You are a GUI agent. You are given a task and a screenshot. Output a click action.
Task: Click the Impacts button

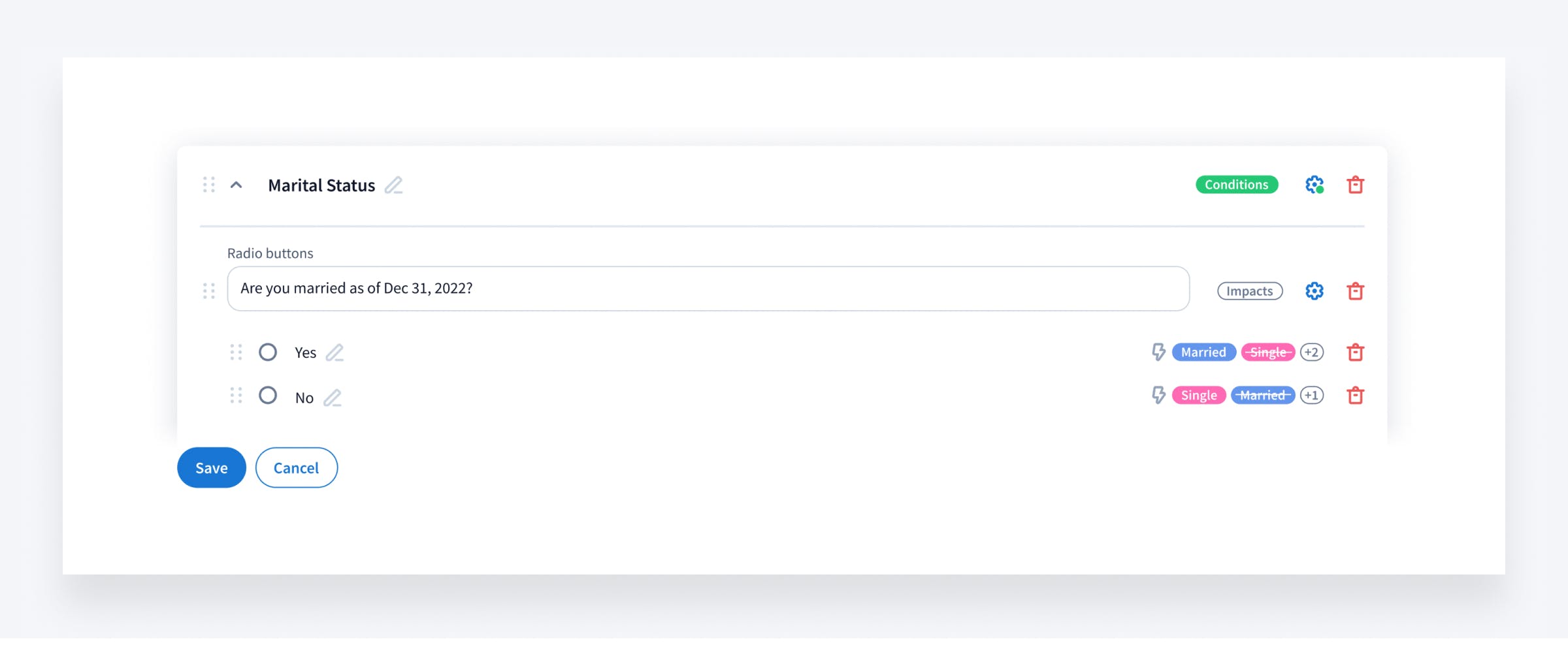click(1250, 291)
